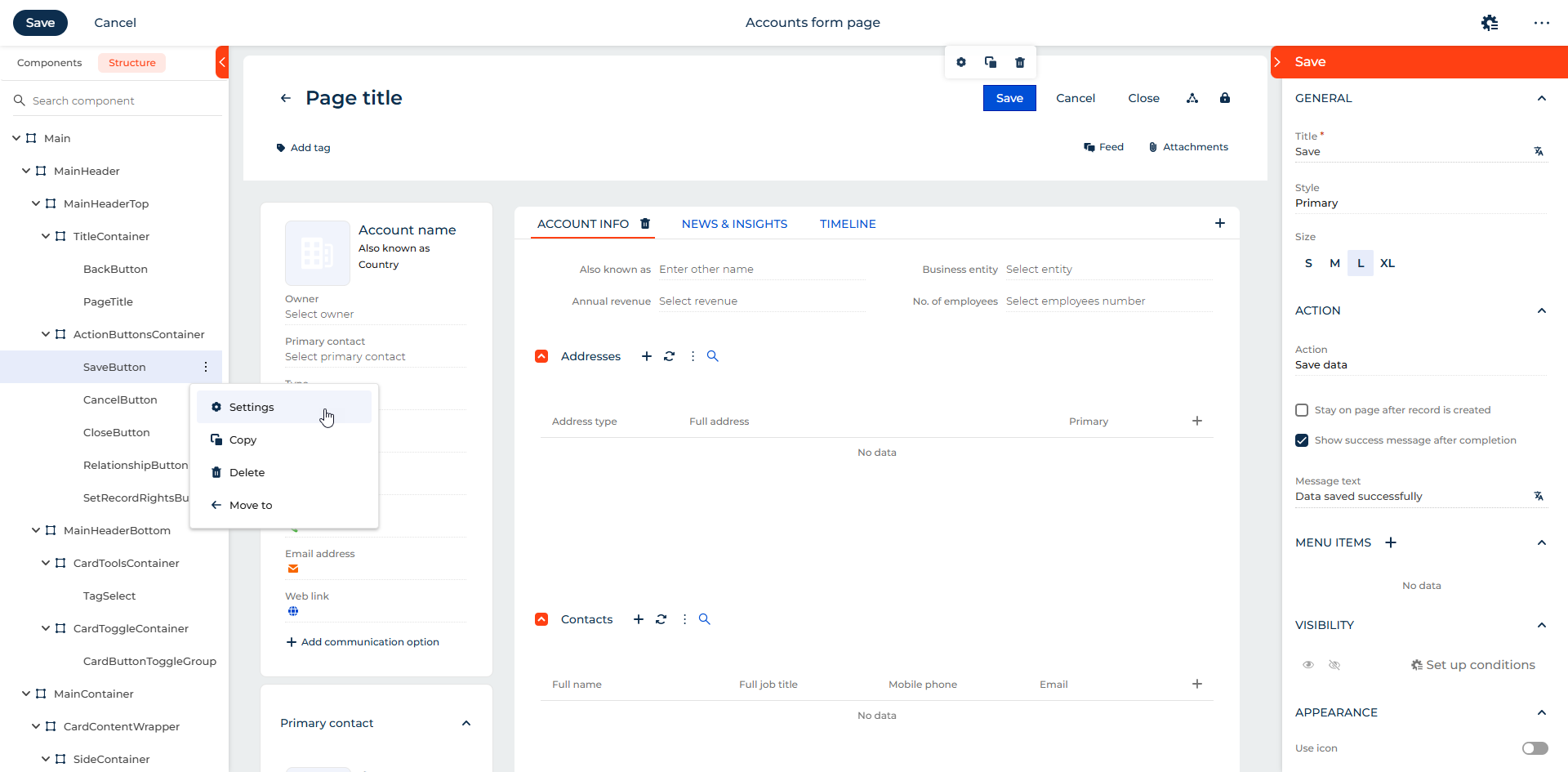Choose Delete from the context menu
Image resolution: width=1568 pixels, height=772 pixels.
click(247, 472)
